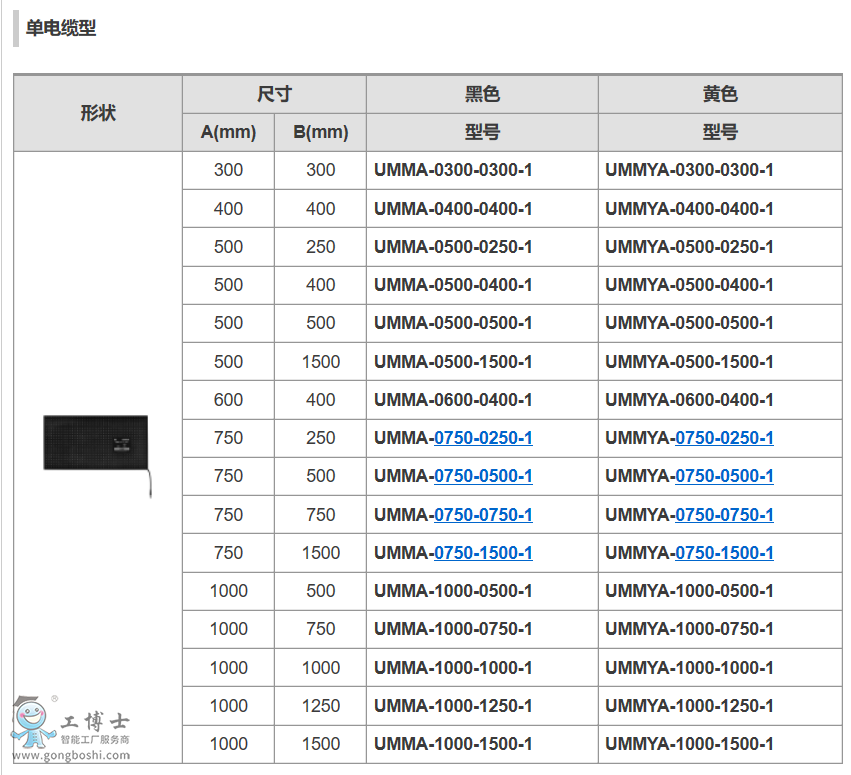The height and width of the screenshot is (775, 851).
Task: Follow the UMMYA-0750-0750-1 link
Action: click(724, 514)
